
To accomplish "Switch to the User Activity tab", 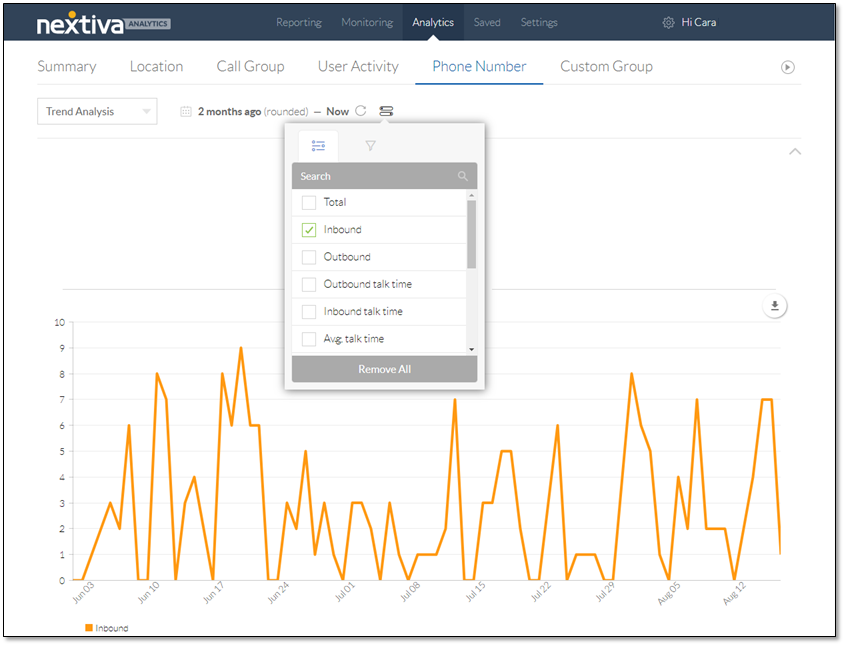I will [358, 67].
